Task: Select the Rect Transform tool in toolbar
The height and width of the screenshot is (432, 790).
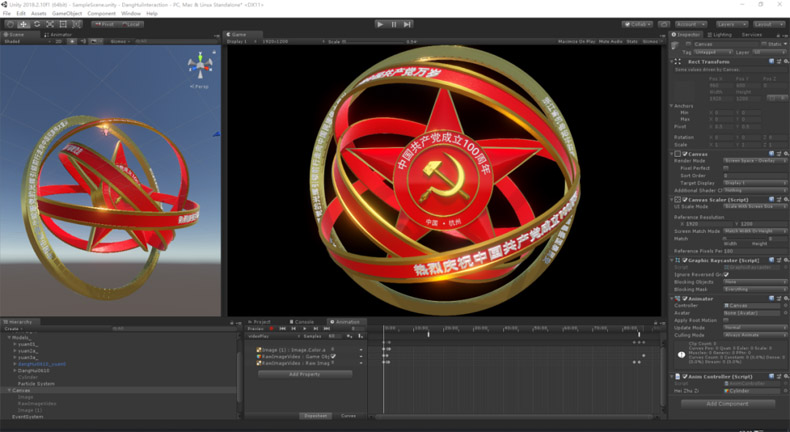Action: coord(63,24)
